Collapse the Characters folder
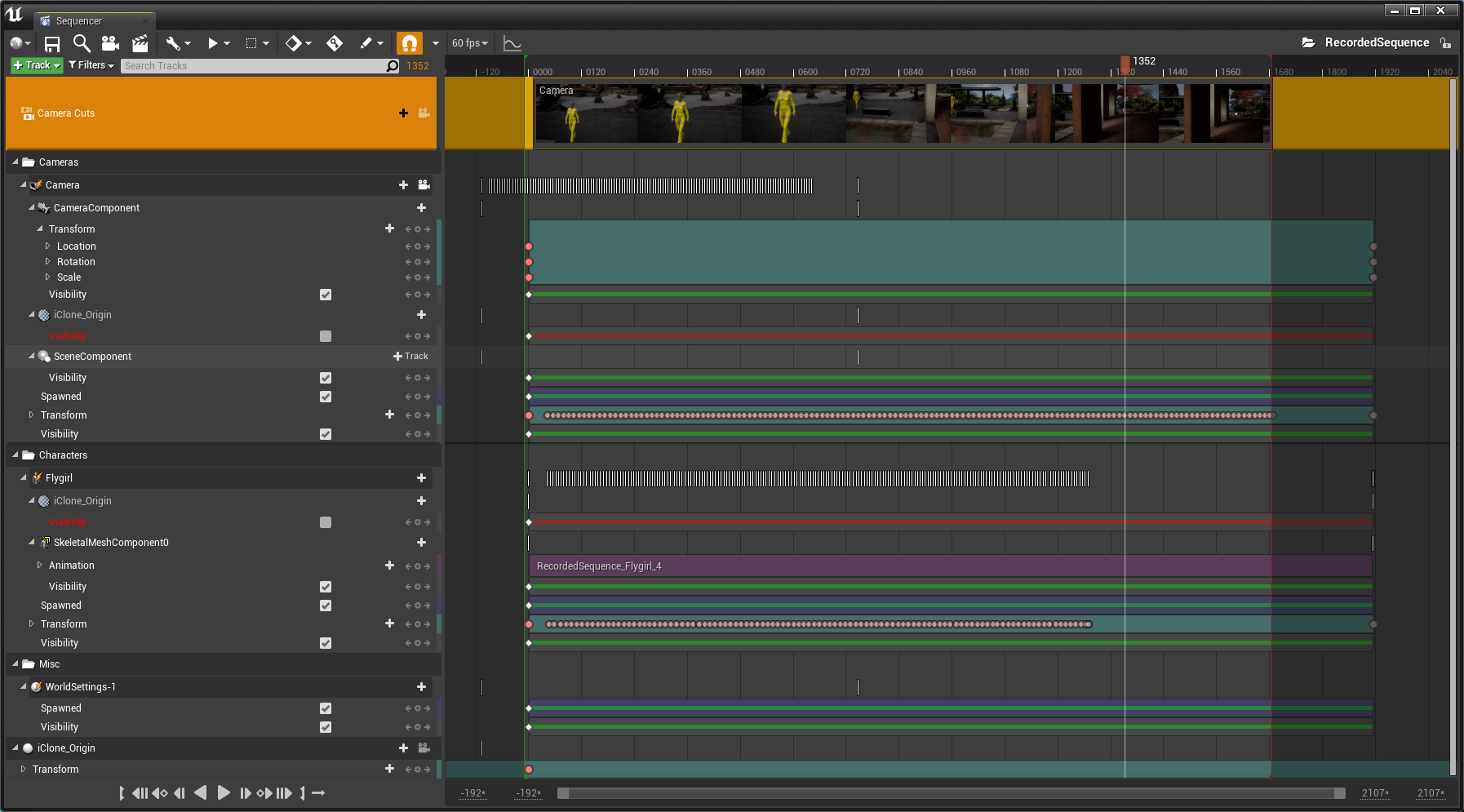 click(16, 455)
